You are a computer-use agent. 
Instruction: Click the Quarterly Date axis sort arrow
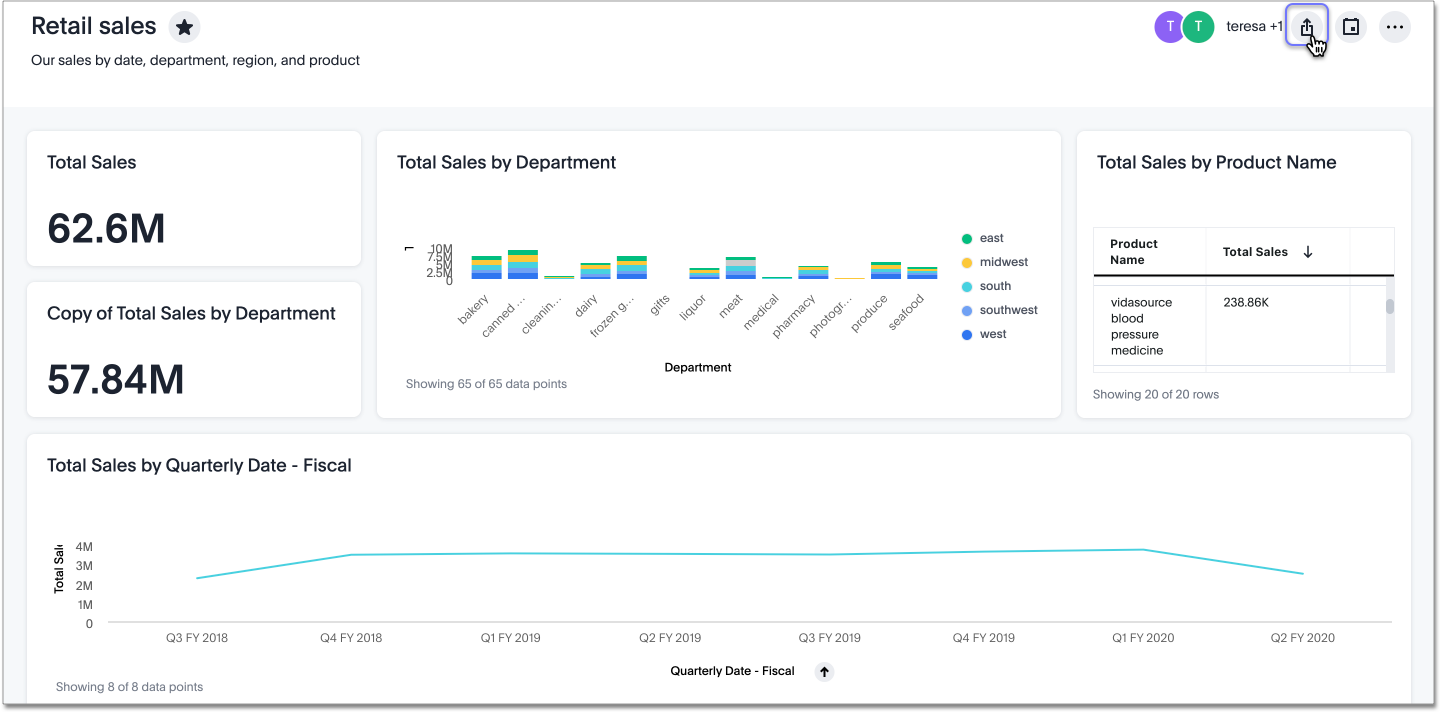(x=824, y=672)
